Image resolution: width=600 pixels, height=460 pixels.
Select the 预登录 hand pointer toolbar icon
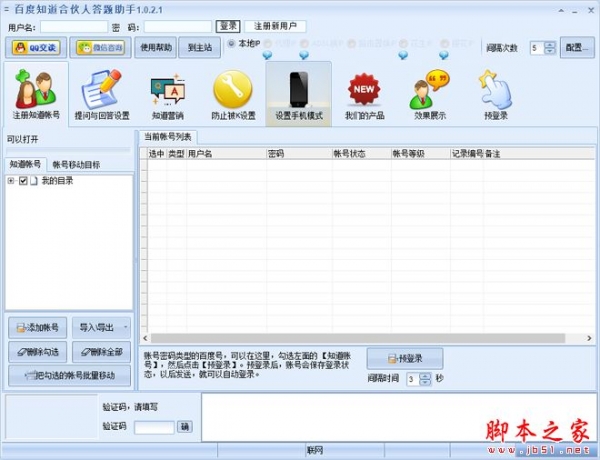[x=496, y=94]
